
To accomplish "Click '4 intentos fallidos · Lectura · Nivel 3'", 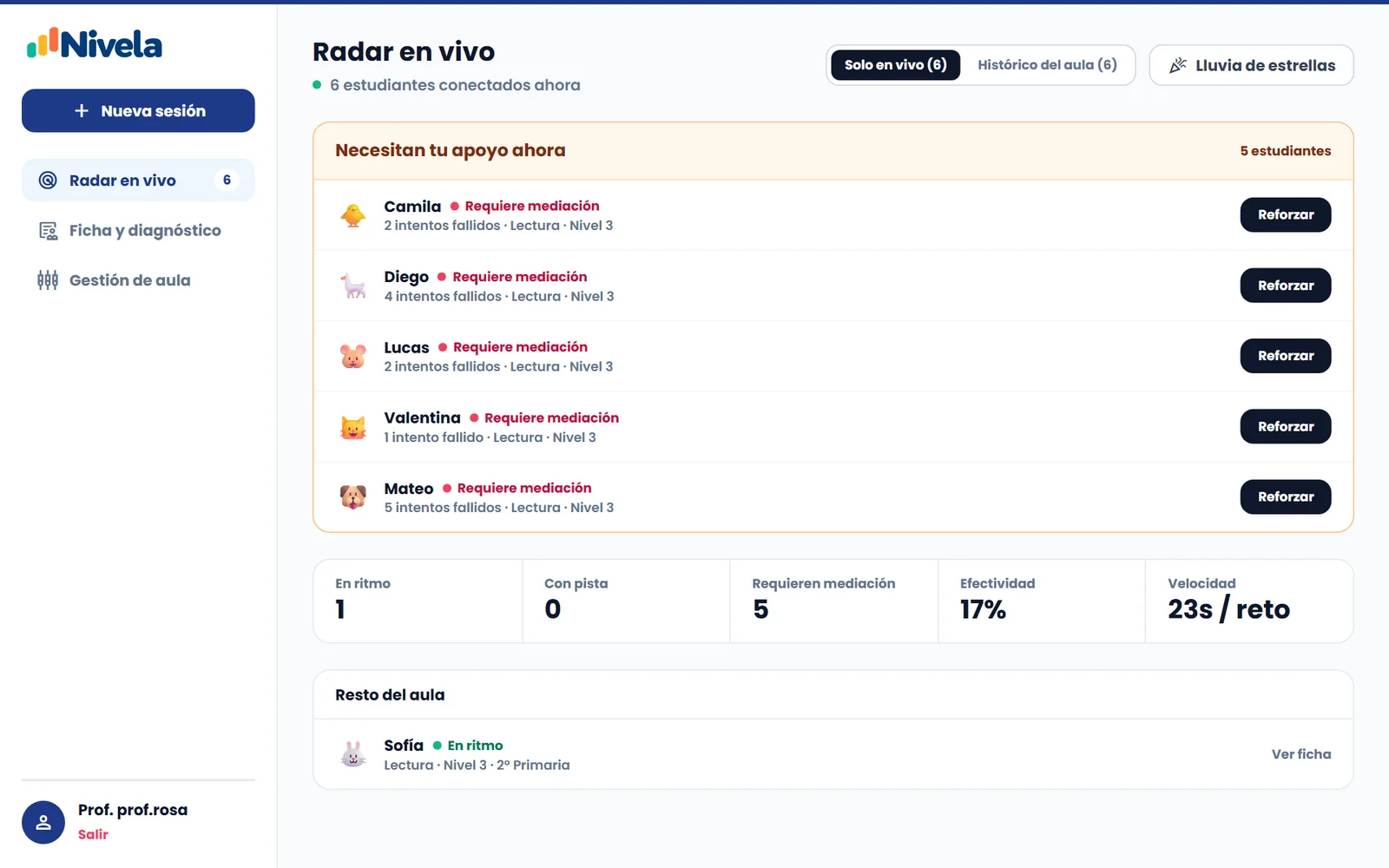I will click(x=499, y=297).
